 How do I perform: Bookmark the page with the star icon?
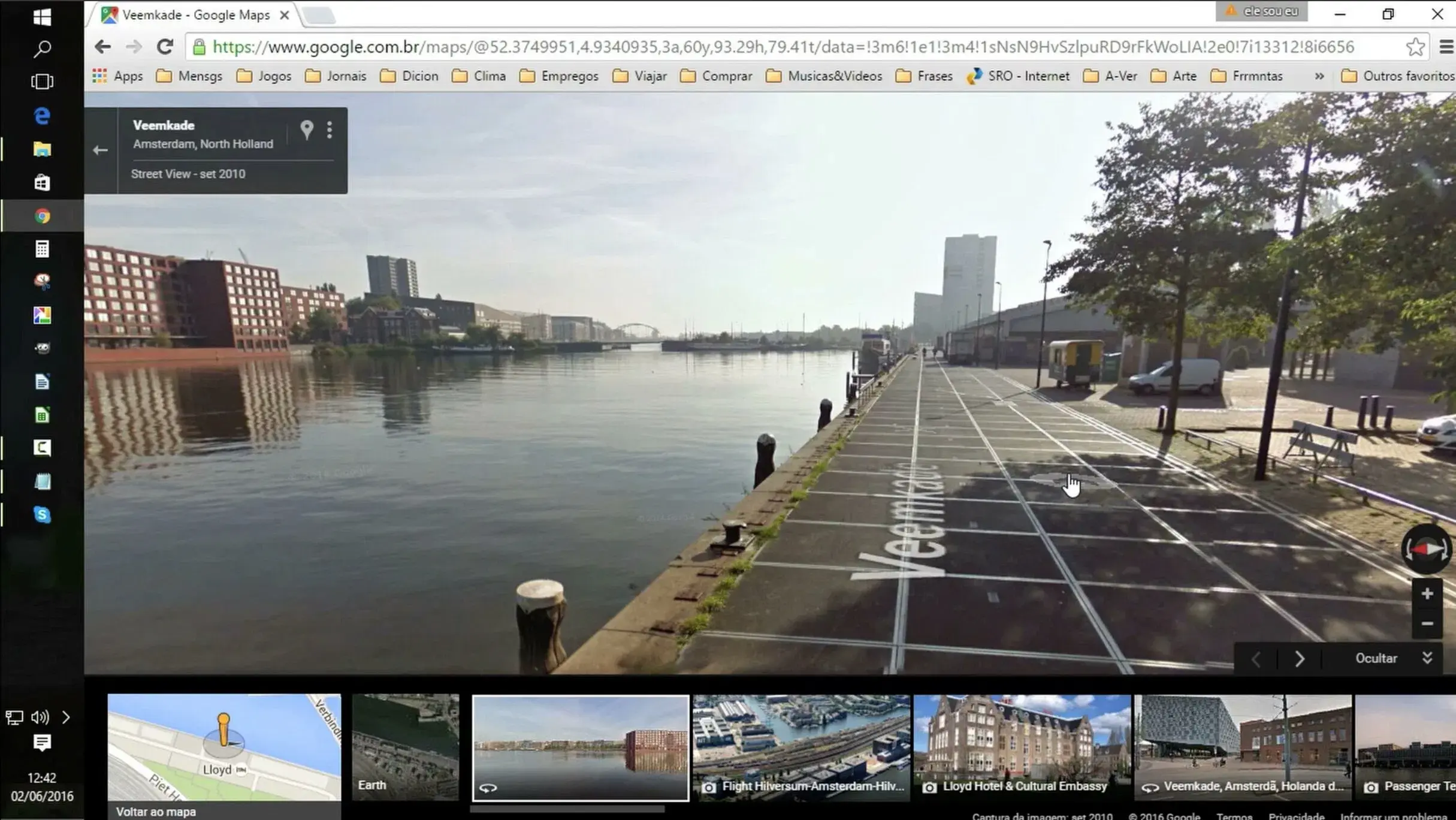coord(1416,46)
